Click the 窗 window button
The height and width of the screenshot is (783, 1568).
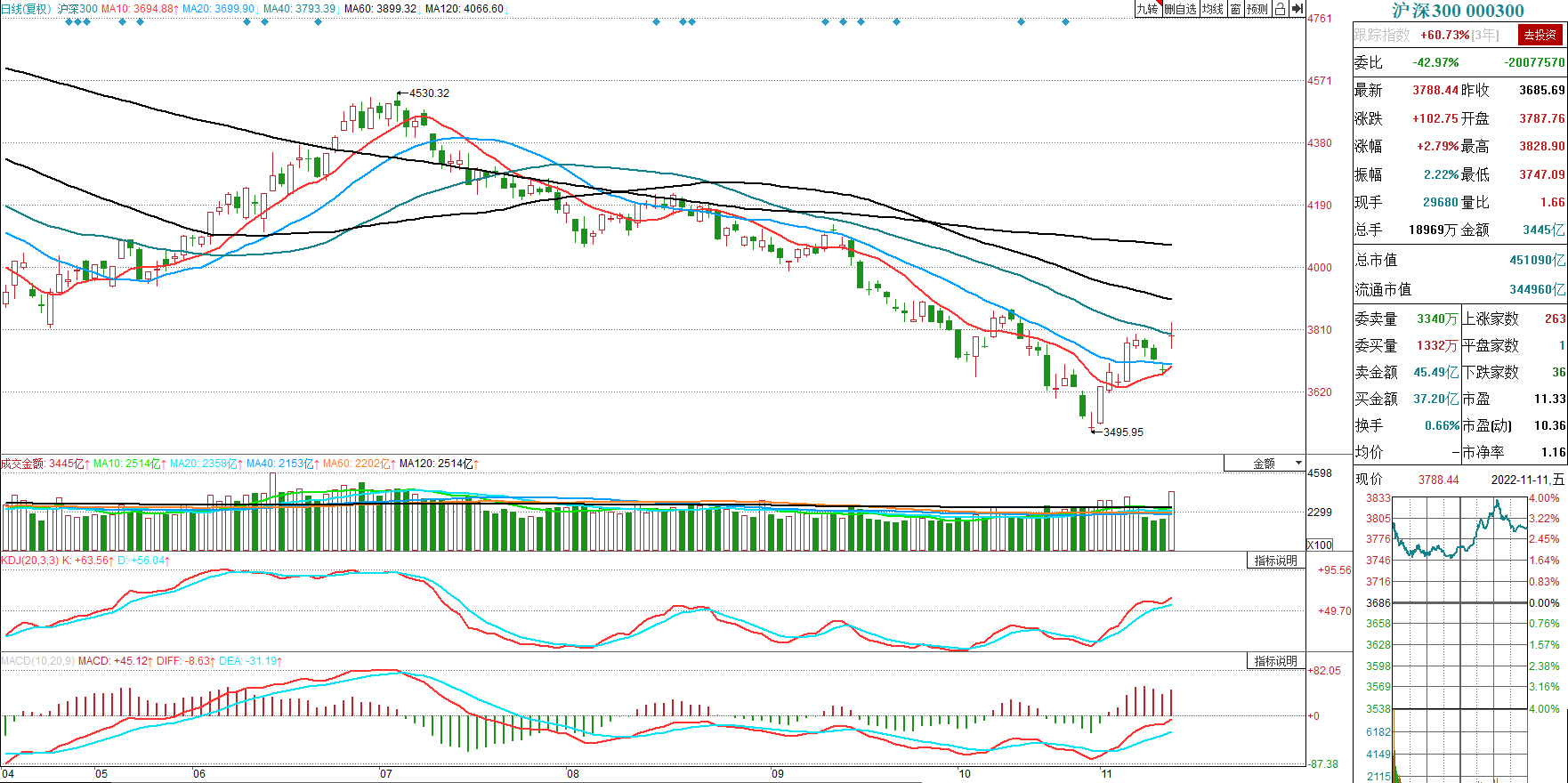(1235, 9)
